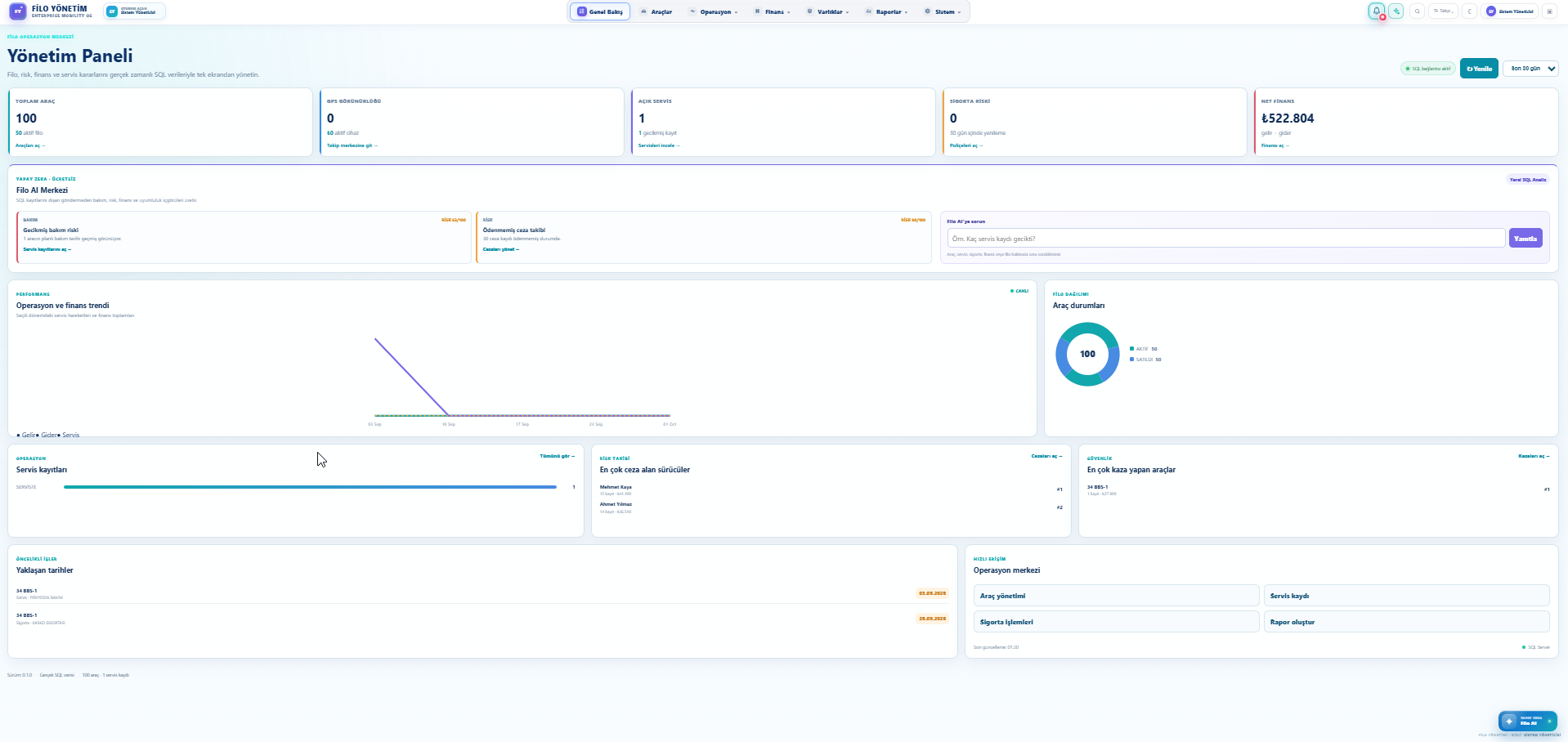Open the Filo AI floating assistant button
Image resolution: width=1568 pixels, height=742 pixels.
click(1527, 721)
